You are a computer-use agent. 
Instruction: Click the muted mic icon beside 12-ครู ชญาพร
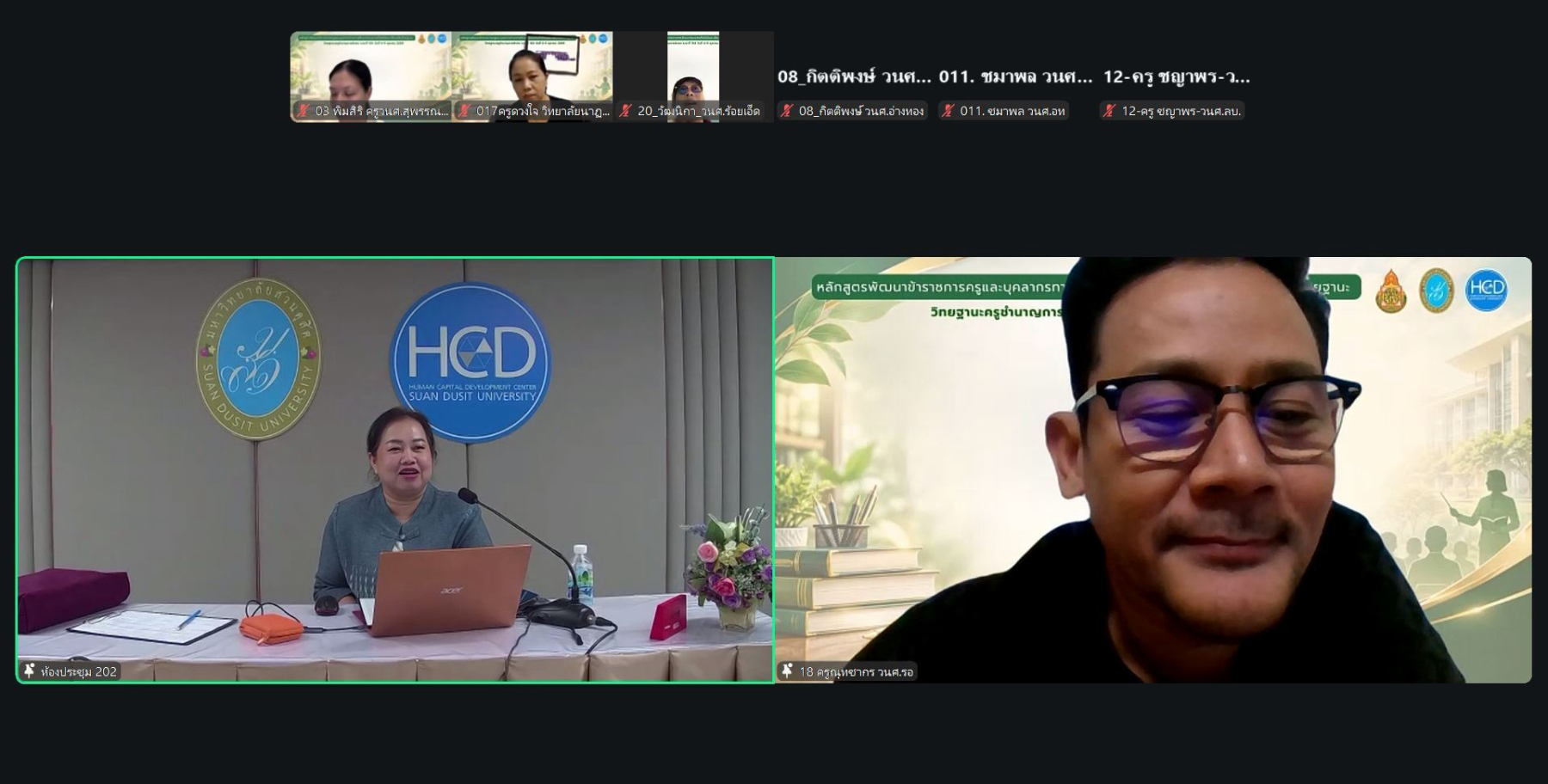(1109, 111)
